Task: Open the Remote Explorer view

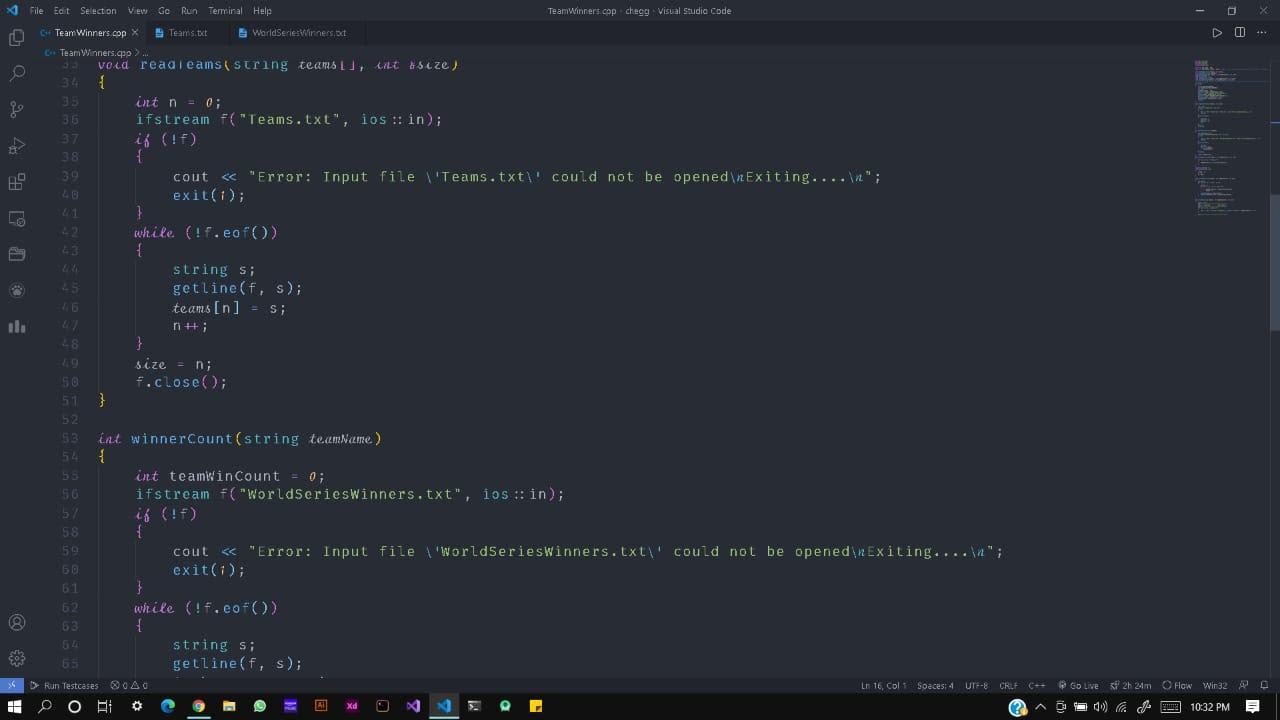Action: (16, 218)
